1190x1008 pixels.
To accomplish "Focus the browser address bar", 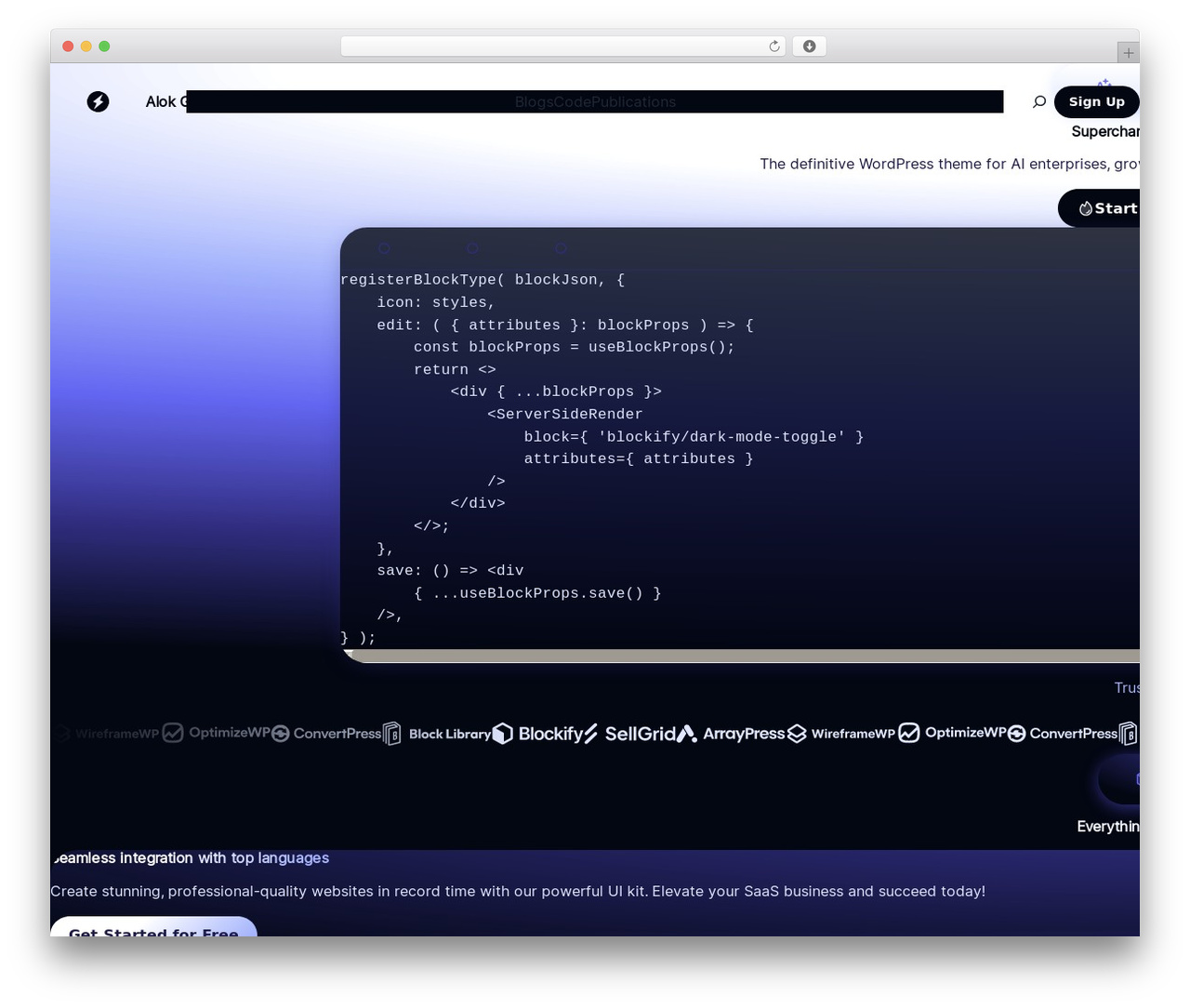I will click(563, 46).
